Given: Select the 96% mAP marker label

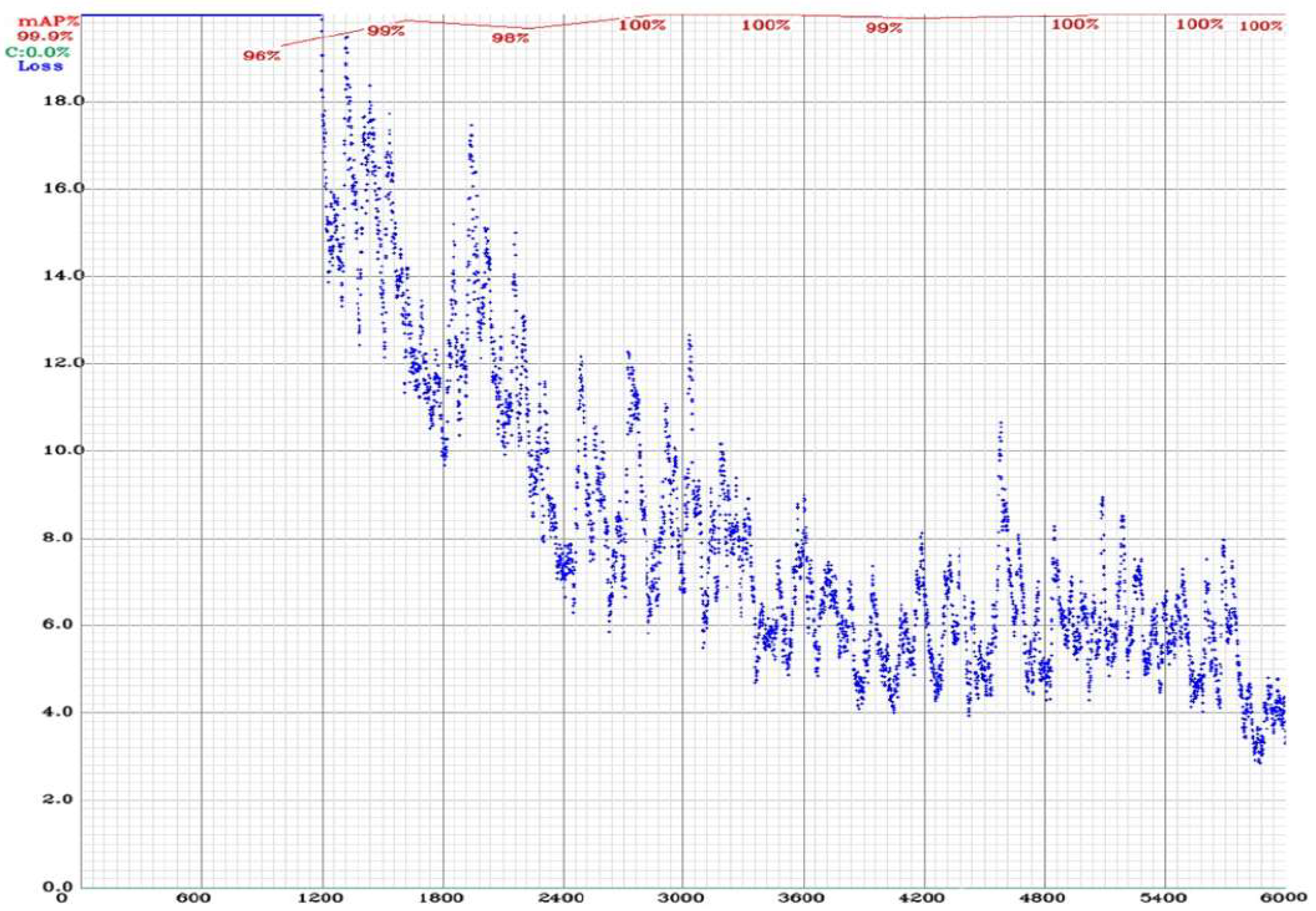Looking at the screenshot, I should pyautogui.click(x=261, y=56).
